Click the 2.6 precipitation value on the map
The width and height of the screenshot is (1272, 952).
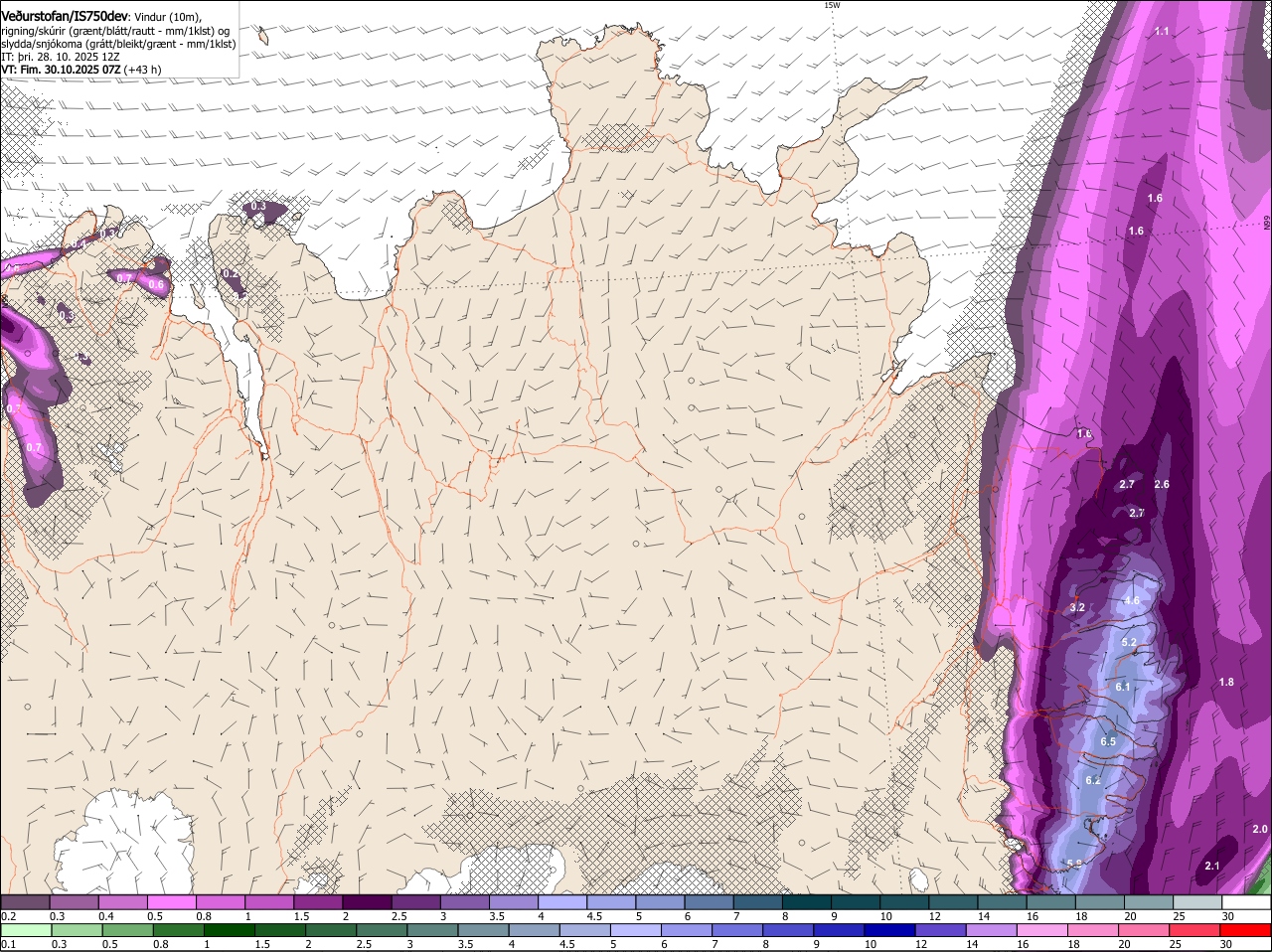click(x=1162, y=484)
